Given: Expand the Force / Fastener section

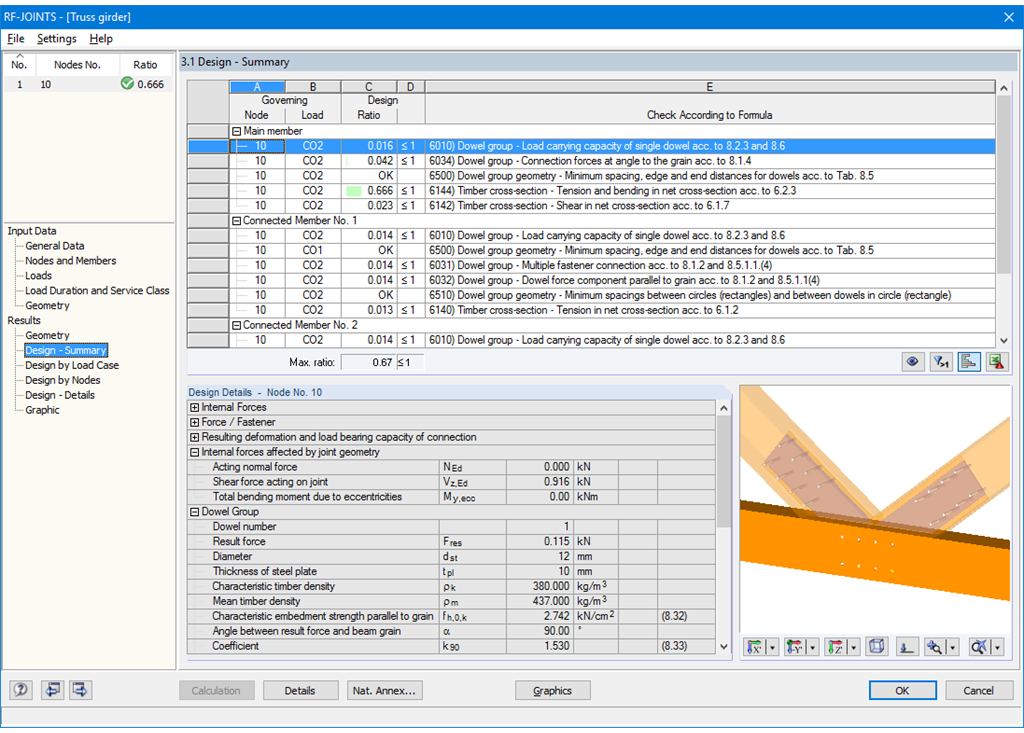Looking at the screenshot, I should pos(194,423).
